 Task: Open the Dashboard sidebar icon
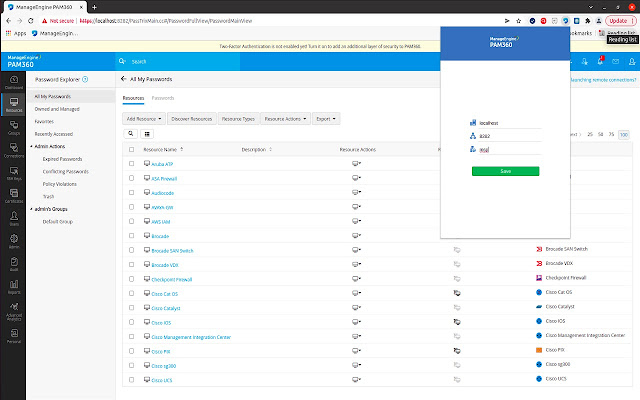point(14,82)
